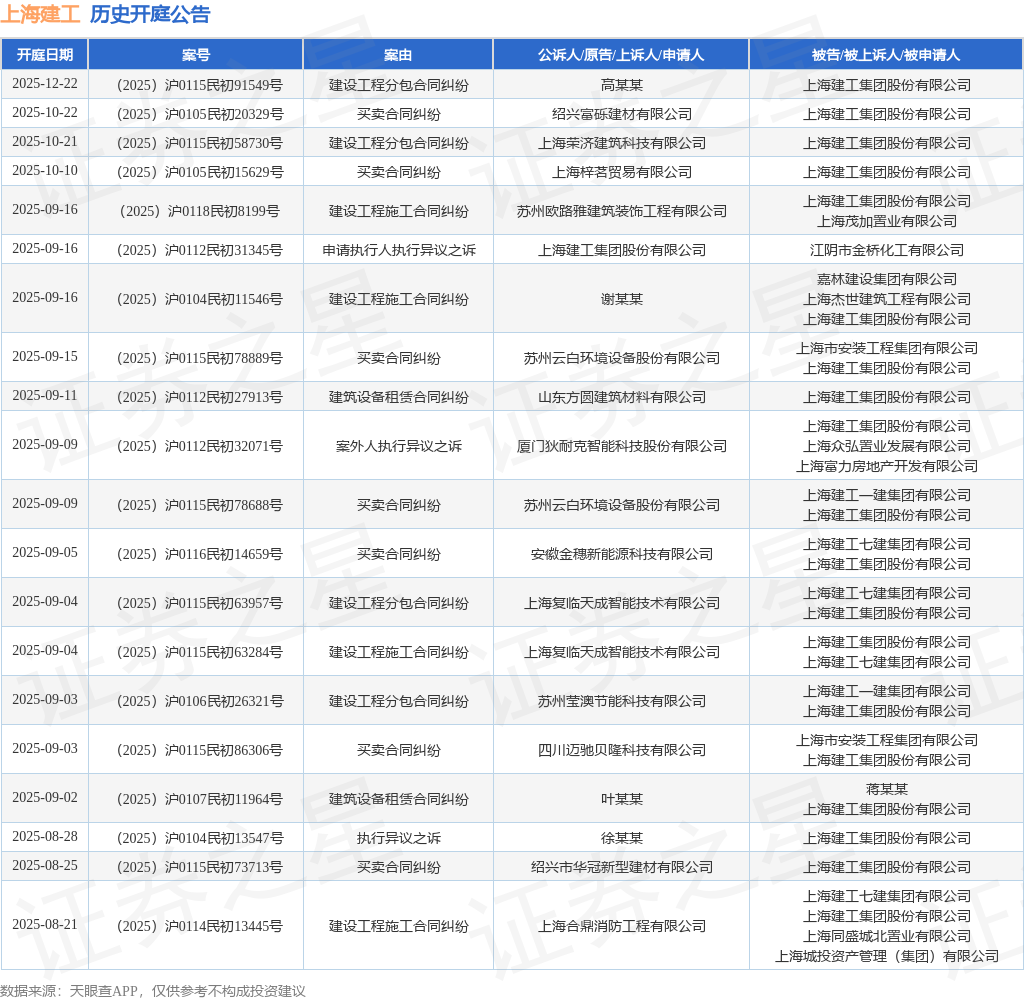Select the '公诉人/原告/上诉人/申请人' column header
Screen dimensions: 1024x1000
pos(621,55)
